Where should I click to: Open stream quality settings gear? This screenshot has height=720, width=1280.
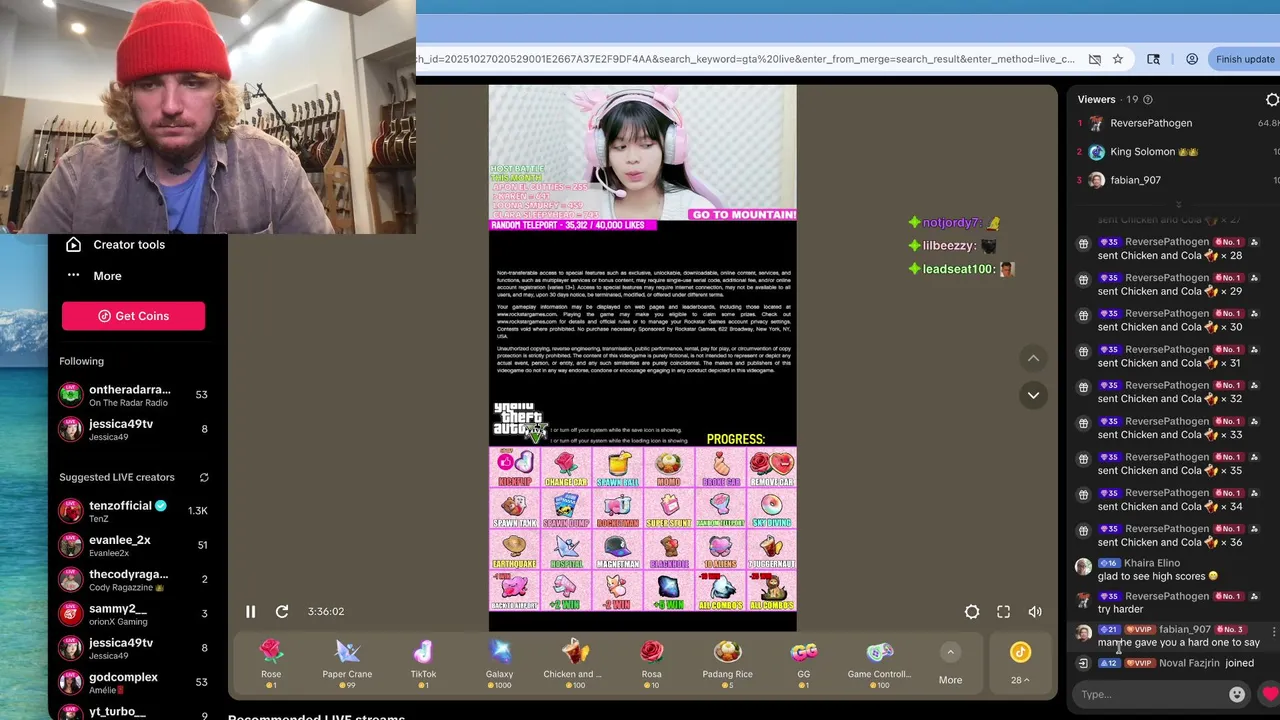[972, 612]
